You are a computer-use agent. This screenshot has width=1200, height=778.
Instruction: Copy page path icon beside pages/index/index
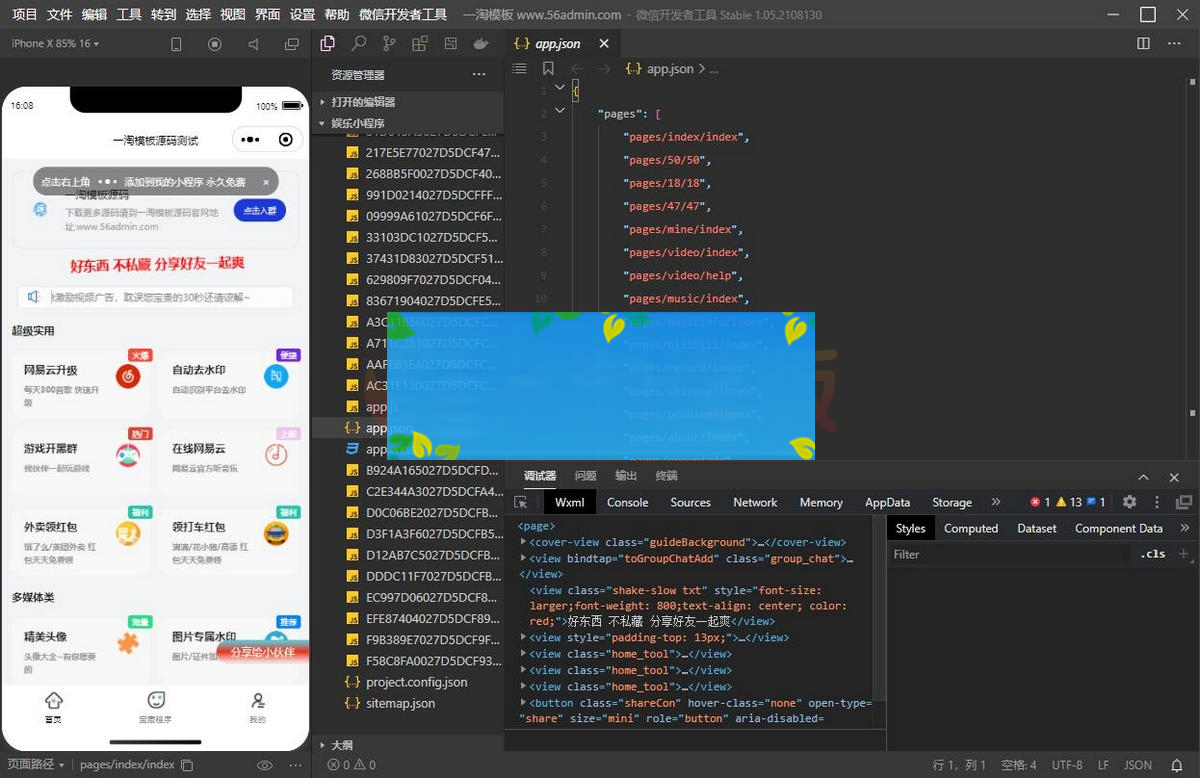coord(187,765)
